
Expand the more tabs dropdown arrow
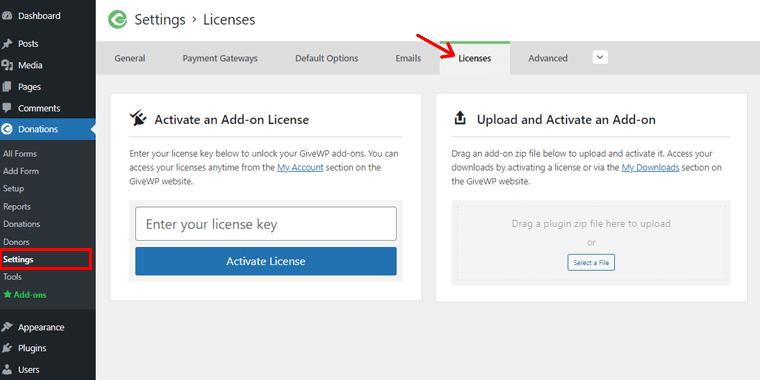click(600, 58)
